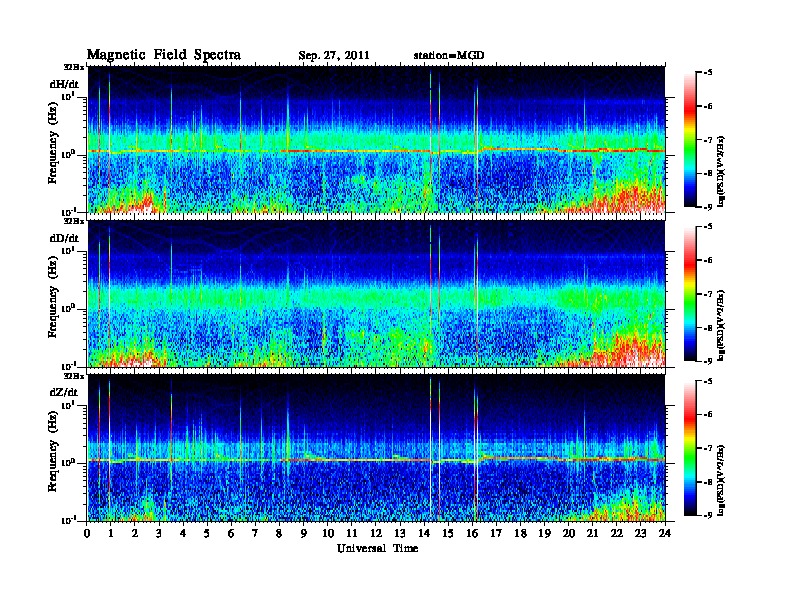
Task: Click the hour 23 tick label
Action: (641, 534)
